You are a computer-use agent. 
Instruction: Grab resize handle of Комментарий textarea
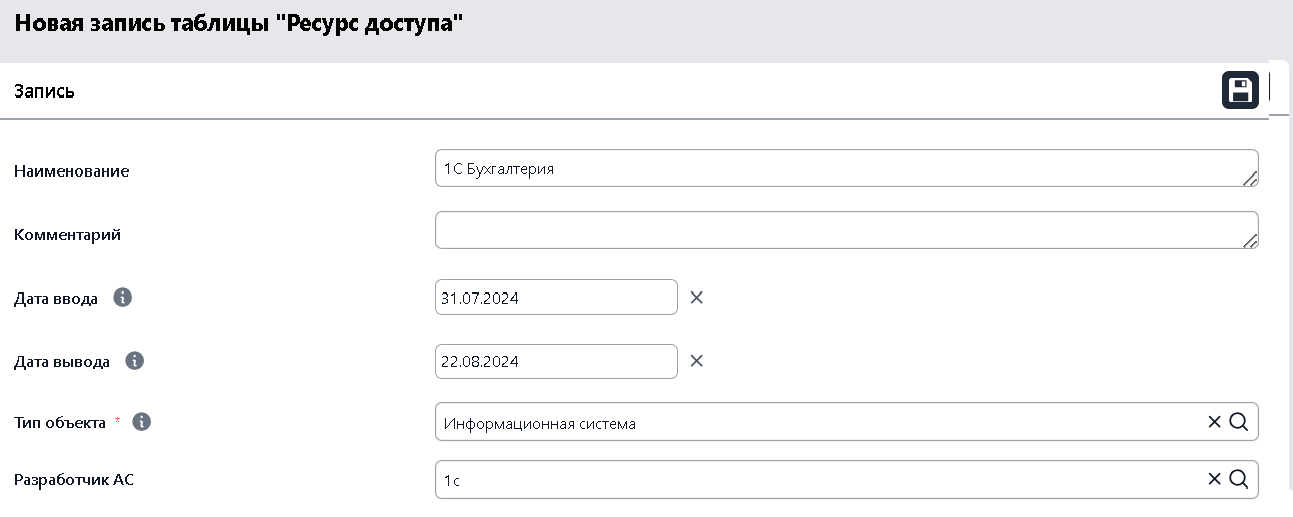(x=1250, y=241)
